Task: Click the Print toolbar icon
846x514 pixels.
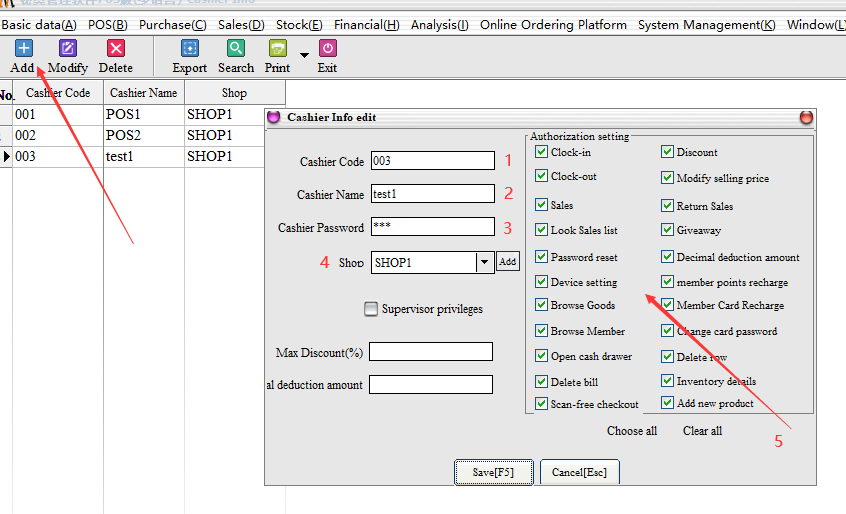Action: [x=278, y=48]
